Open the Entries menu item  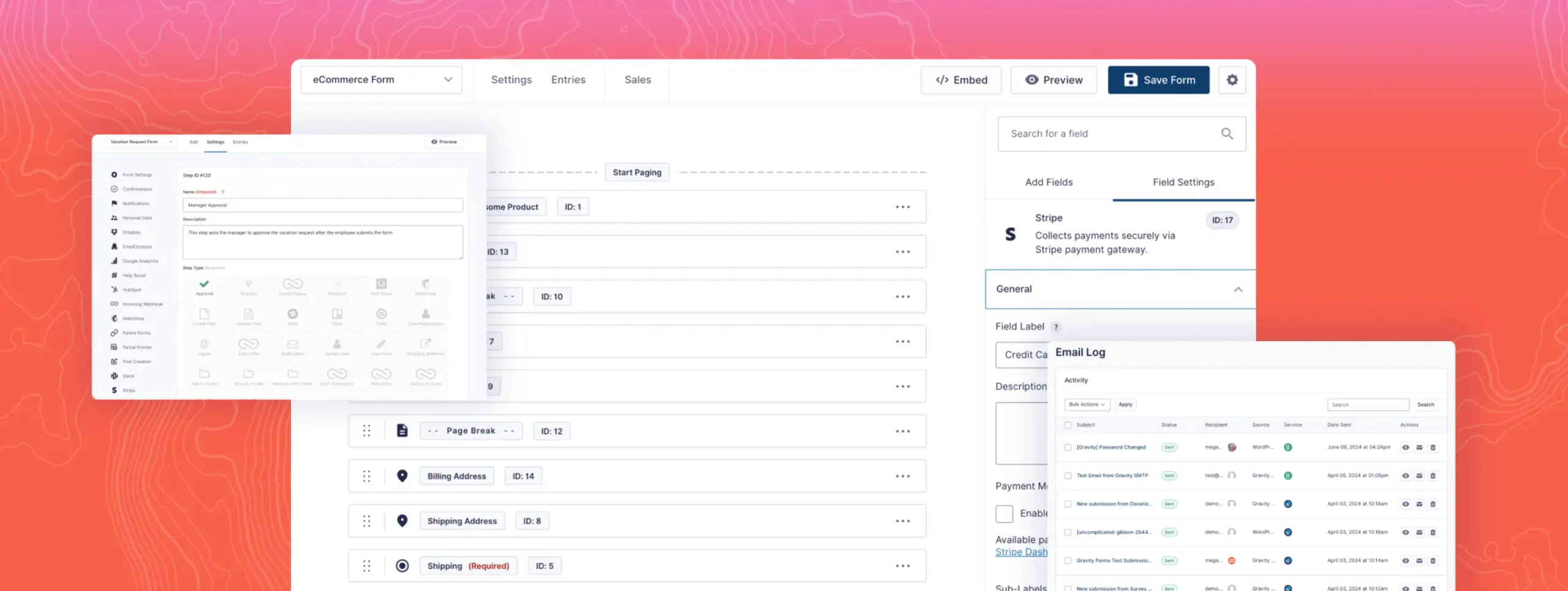pos(568,80)
